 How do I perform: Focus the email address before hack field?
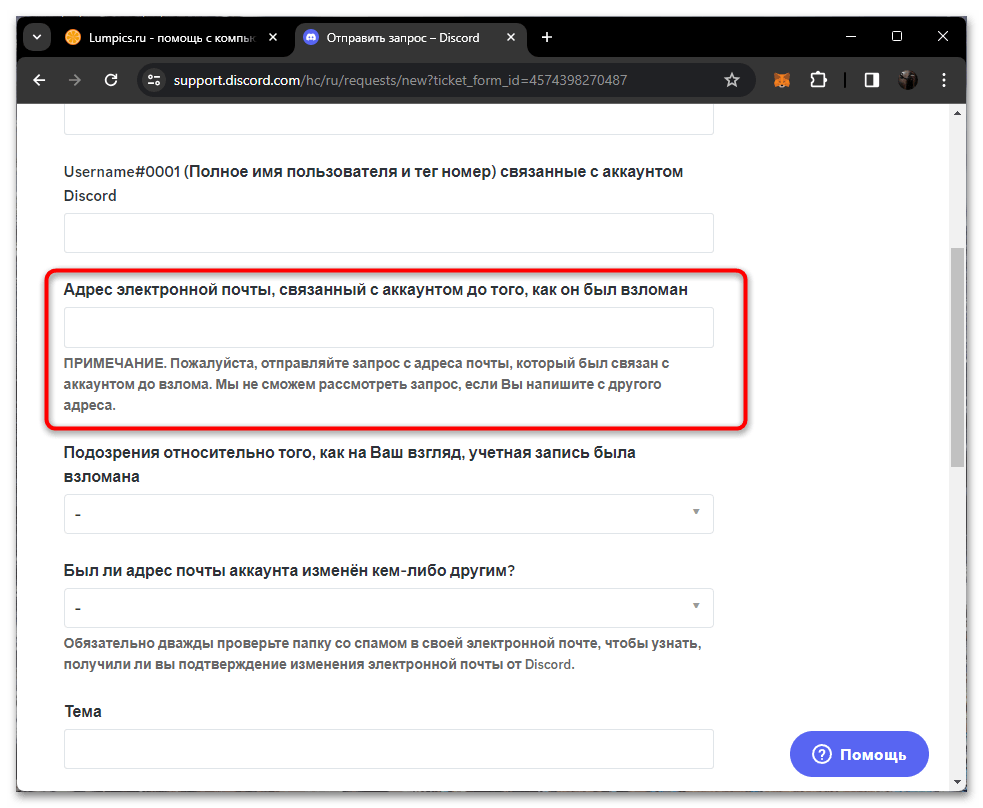[389, 327]
